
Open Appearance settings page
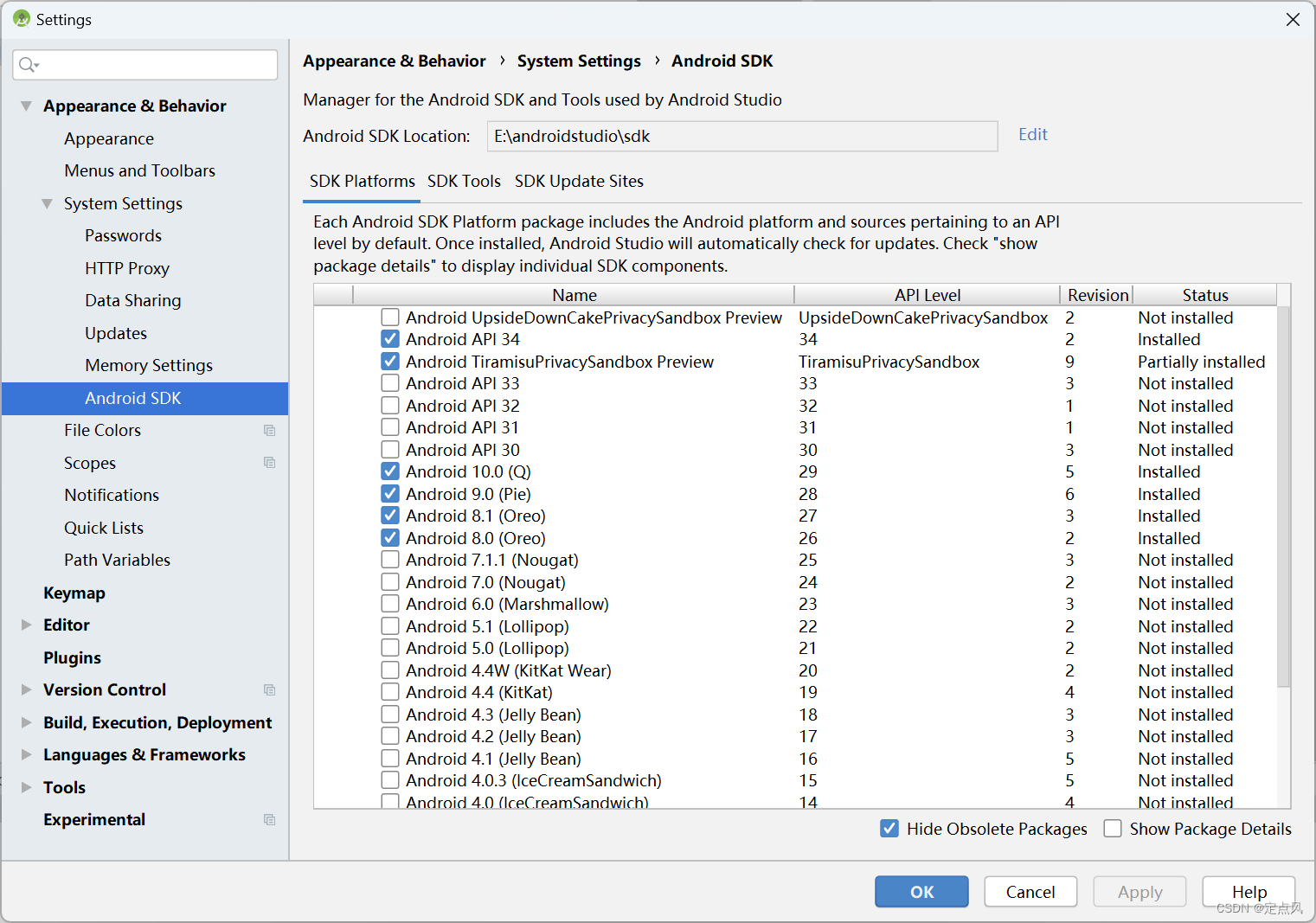coord(109,138)
